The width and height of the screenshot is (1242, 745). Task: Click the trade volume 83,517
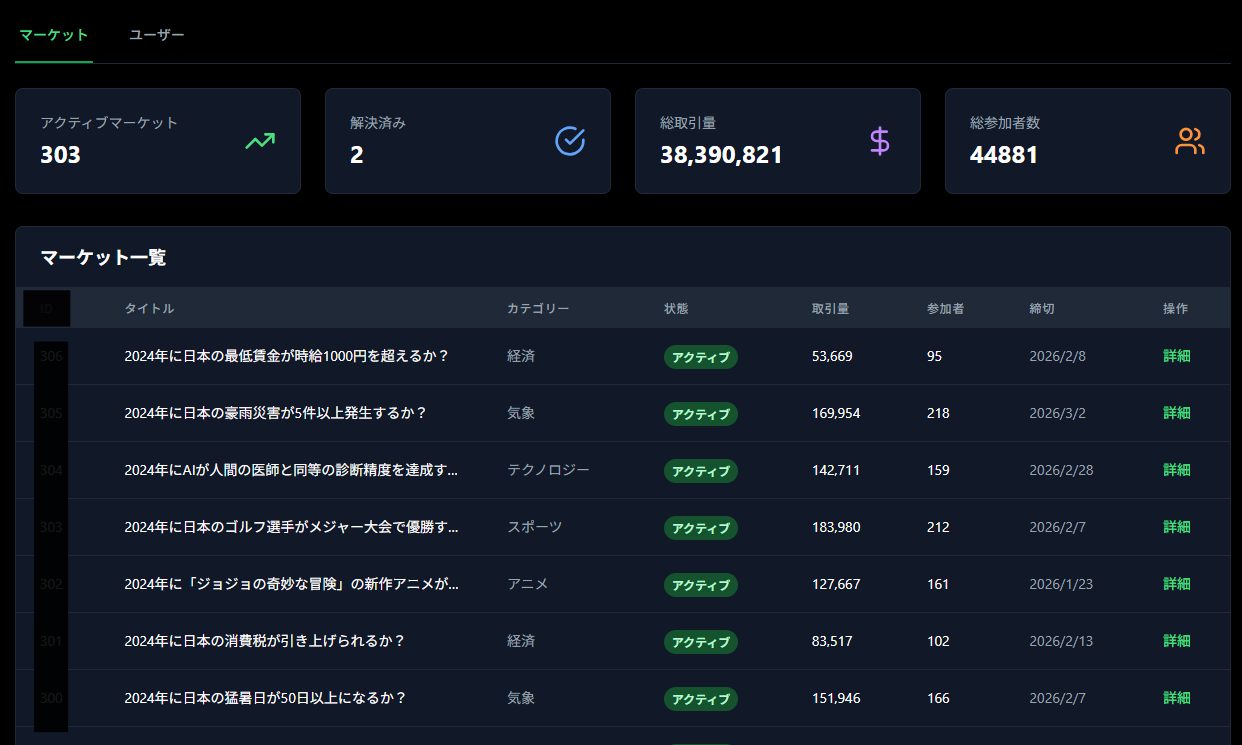pyautogui.click(x=832, y=641)
